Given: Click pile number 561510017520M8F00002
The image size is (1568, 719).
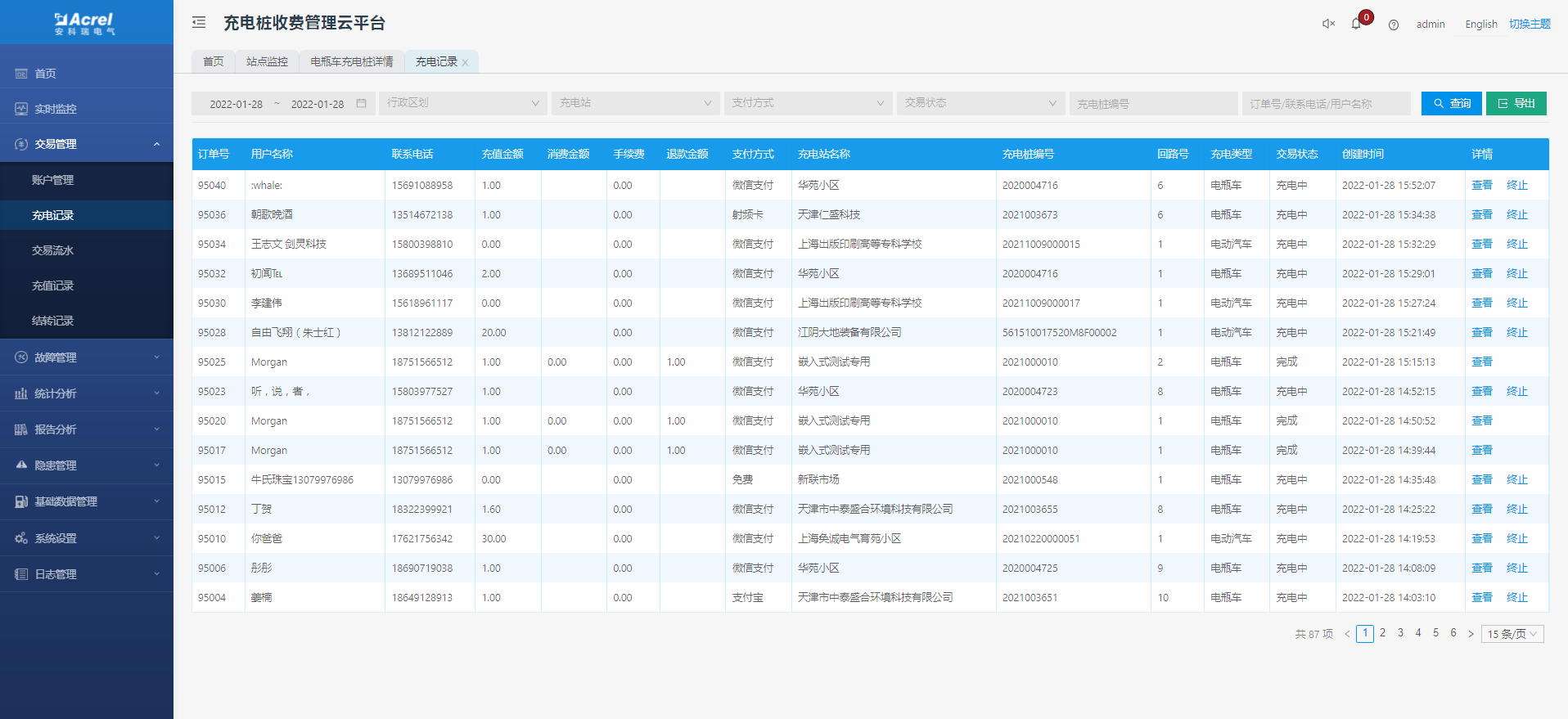Looking at the screenshot, I should click(1059, 333).
